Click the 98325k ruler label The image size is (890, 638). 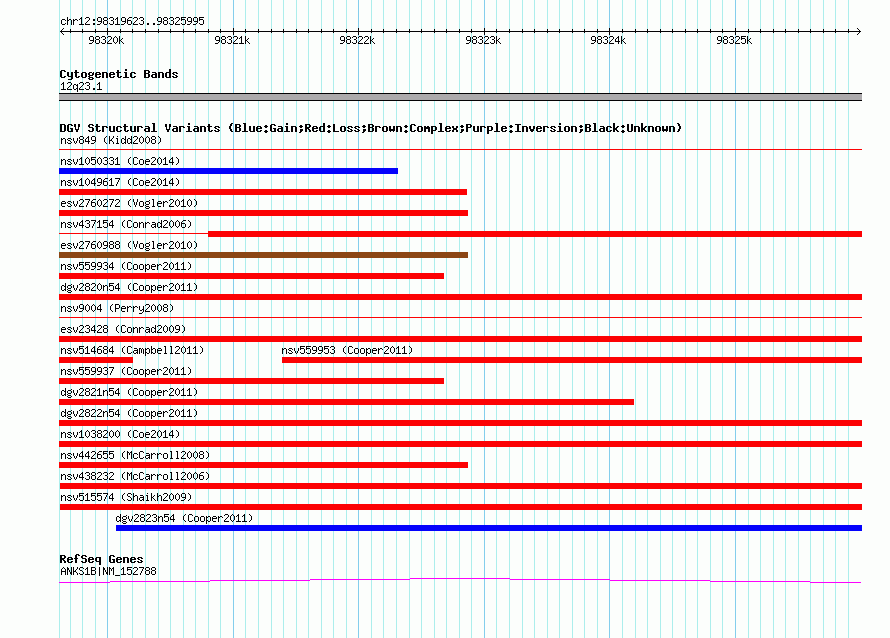pos(734,40)
